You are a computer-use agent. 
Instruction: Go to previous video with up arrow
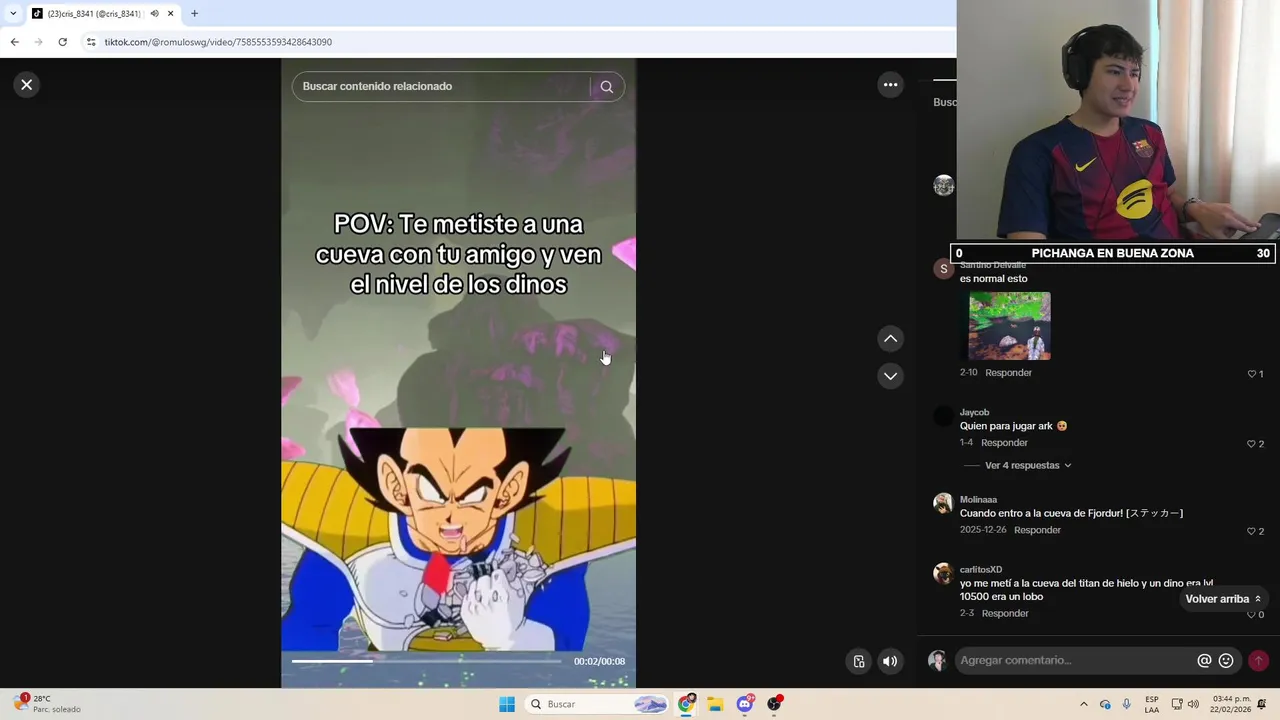[x=890, y=339]
